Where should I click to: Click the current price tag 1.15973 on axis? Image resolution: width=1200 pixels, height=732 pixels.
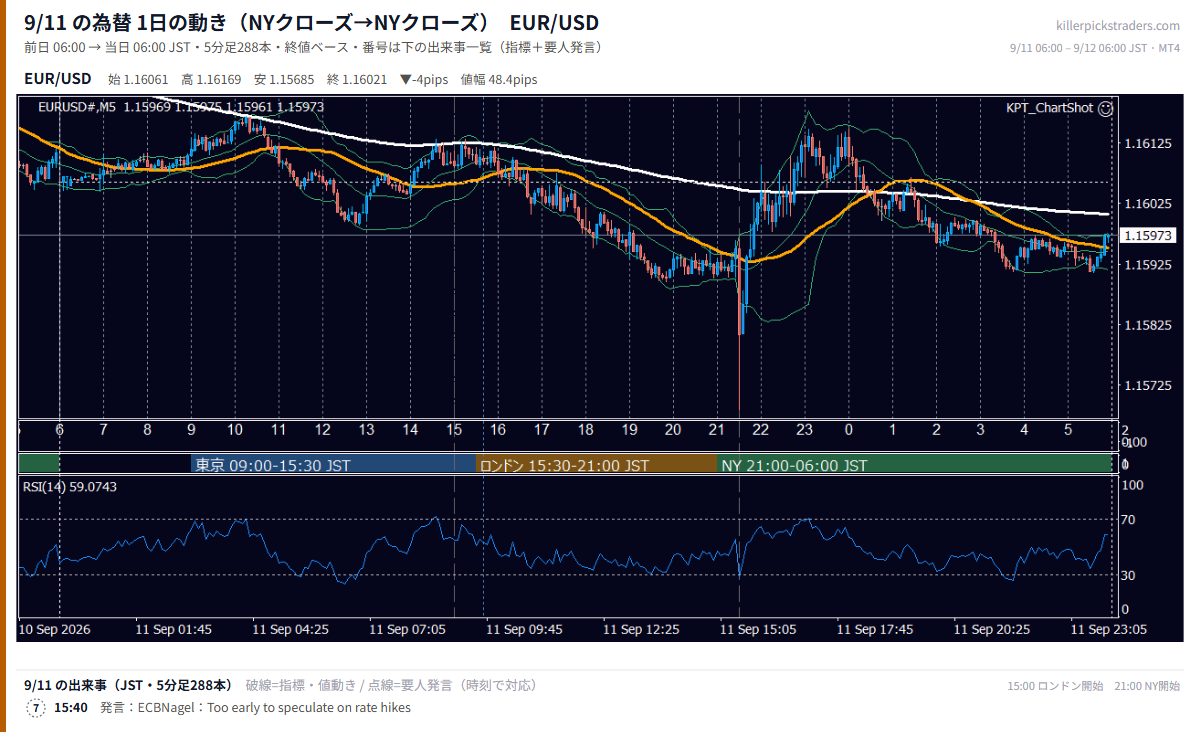(x=1149, y=236)
